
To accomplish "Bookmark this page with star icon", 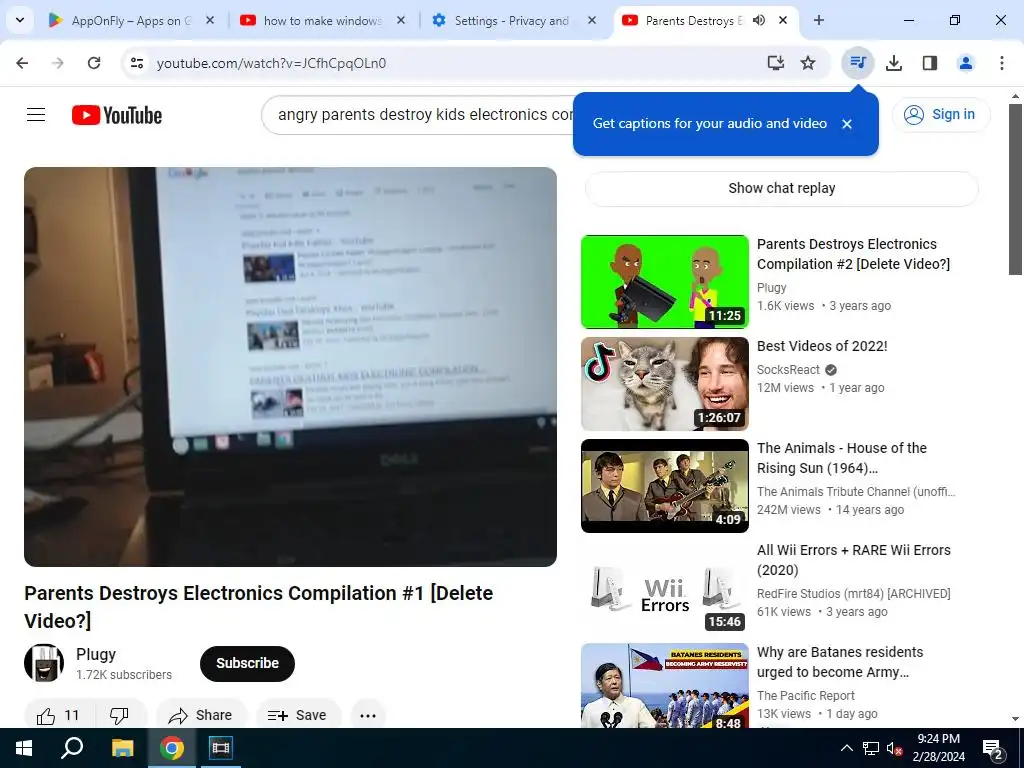I will 808,63.
